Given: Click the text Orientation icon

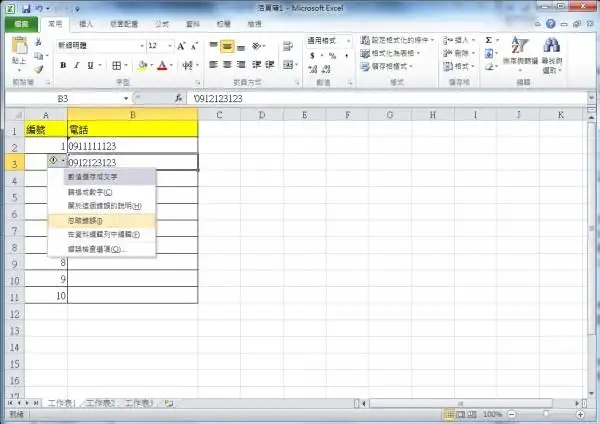Looking at the screenshot, I should tap(257, 46).
